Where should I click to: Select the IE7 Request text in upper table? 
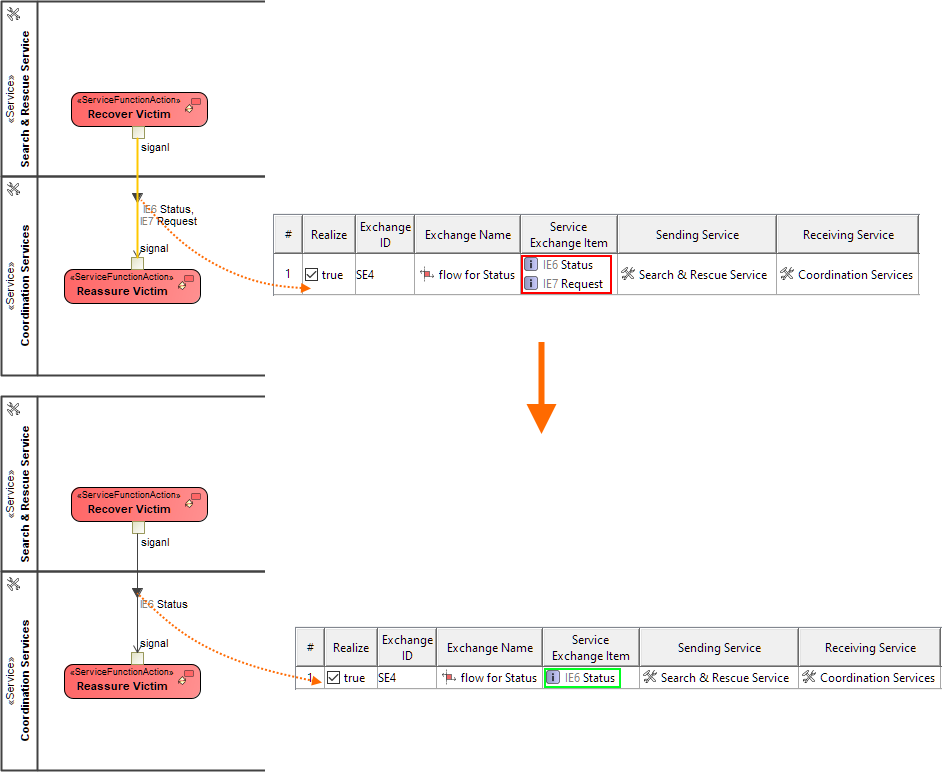[573, 283]
